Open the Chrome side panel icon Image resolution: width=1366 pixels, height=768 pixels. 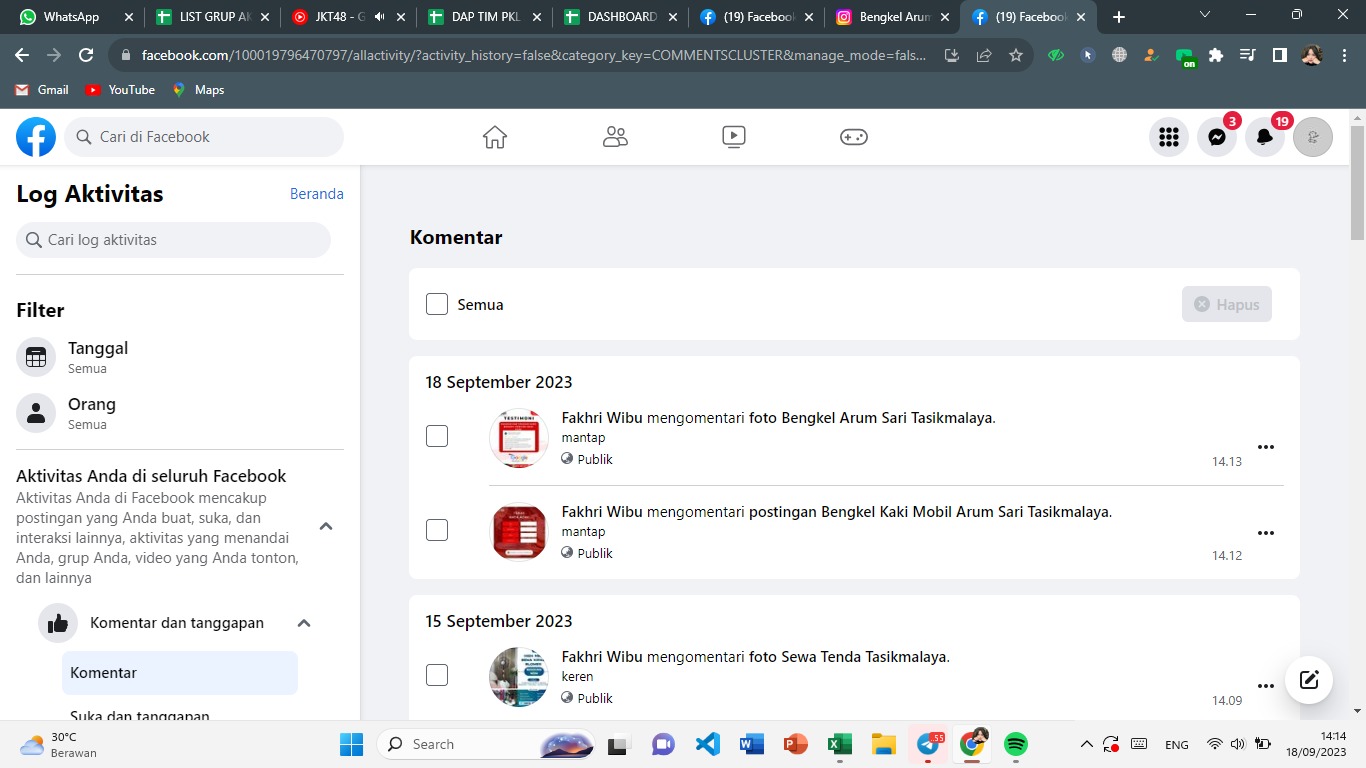pyautogui.click(x=1280, y=56)
